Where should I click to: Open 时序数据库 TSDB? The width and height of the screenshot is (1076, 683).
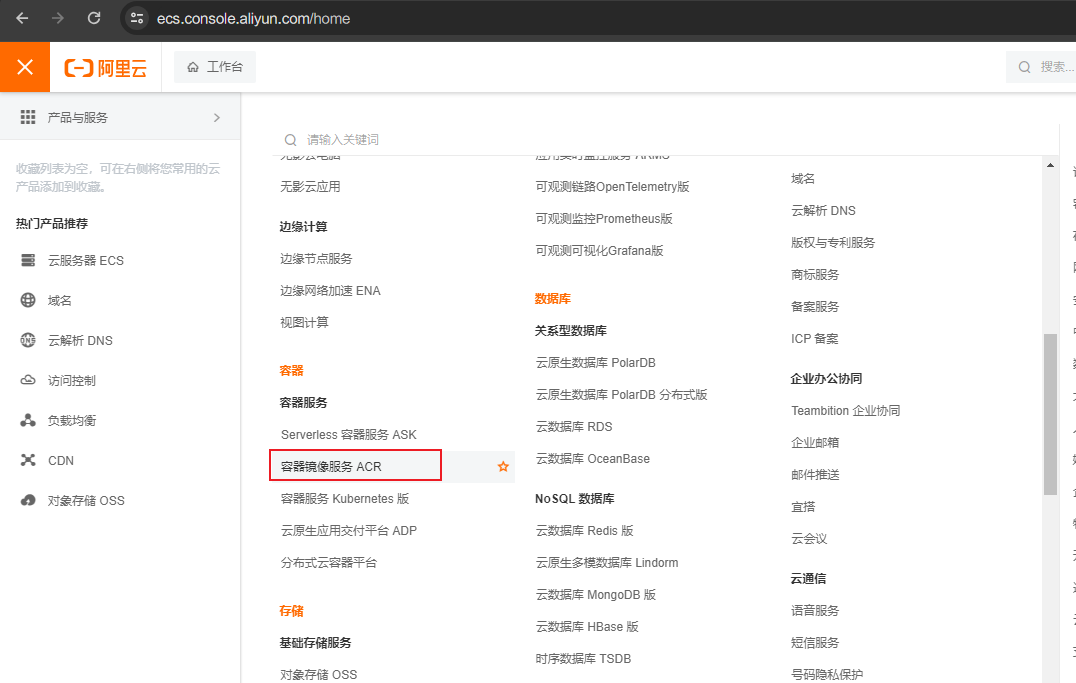[x=583, y=659]
